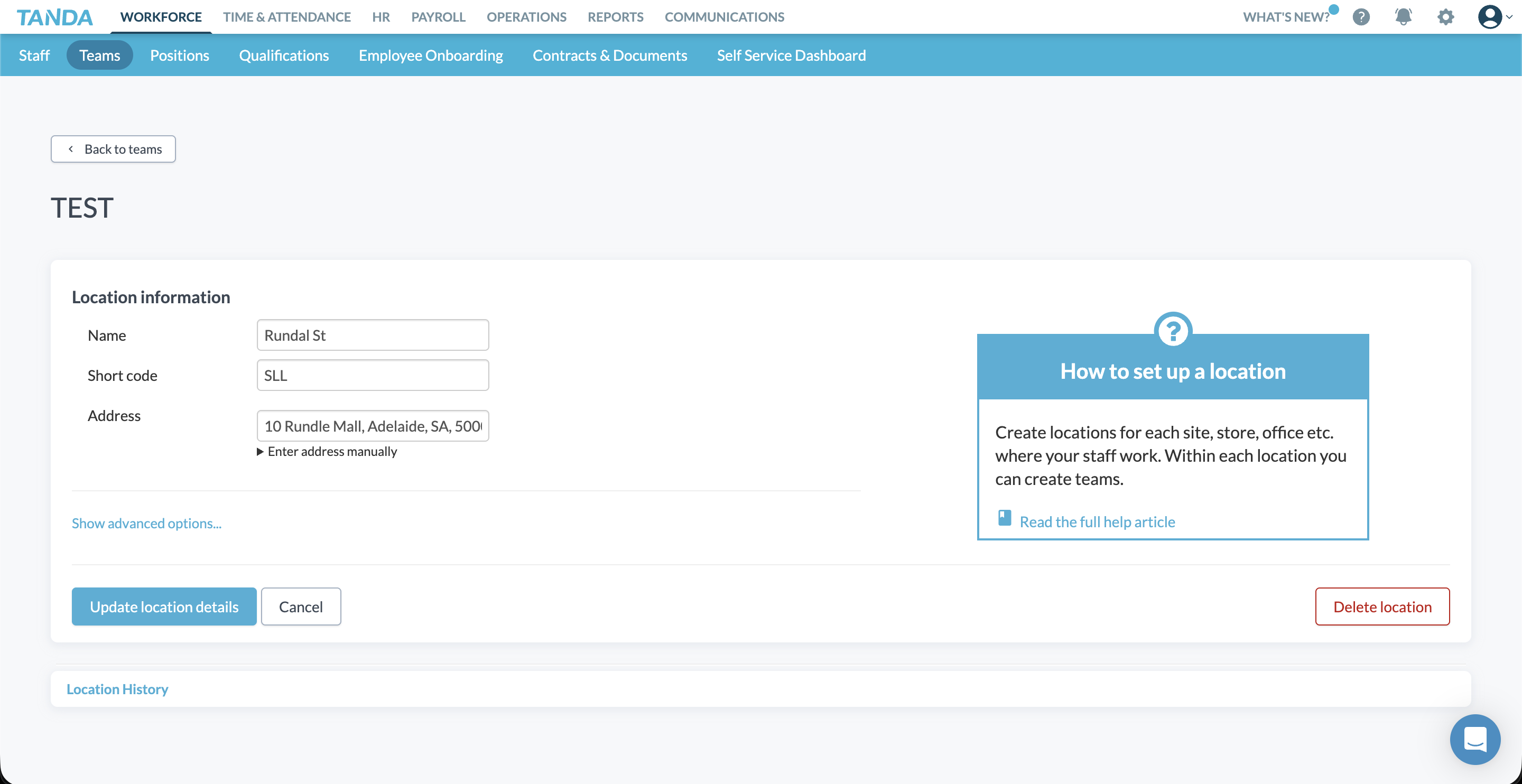This screenshot has height=784, width=1522.
Task: Click the Tanda logo
Action: coord(54,17)
